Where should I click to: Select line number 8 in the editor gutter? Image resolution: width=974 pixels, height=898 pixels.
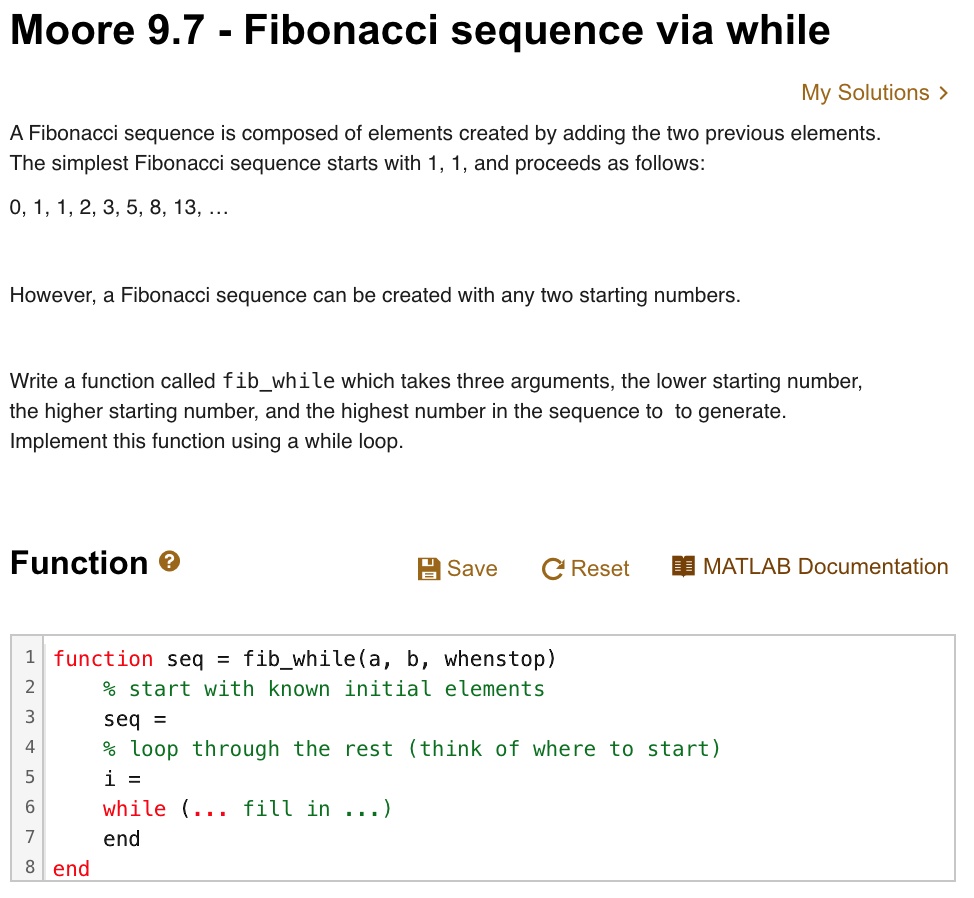[30, 867]
